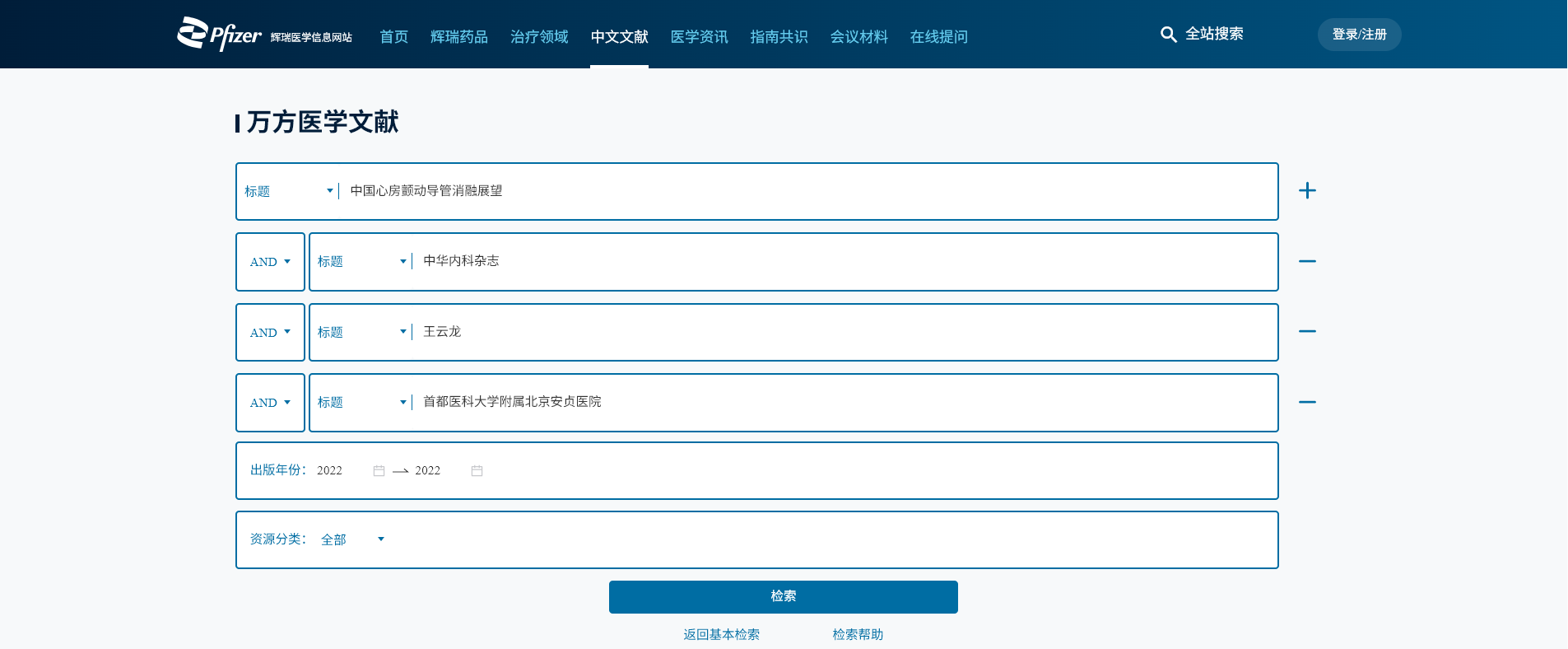
Task: Add a search row with plus icon
Action: (1306, 191)
